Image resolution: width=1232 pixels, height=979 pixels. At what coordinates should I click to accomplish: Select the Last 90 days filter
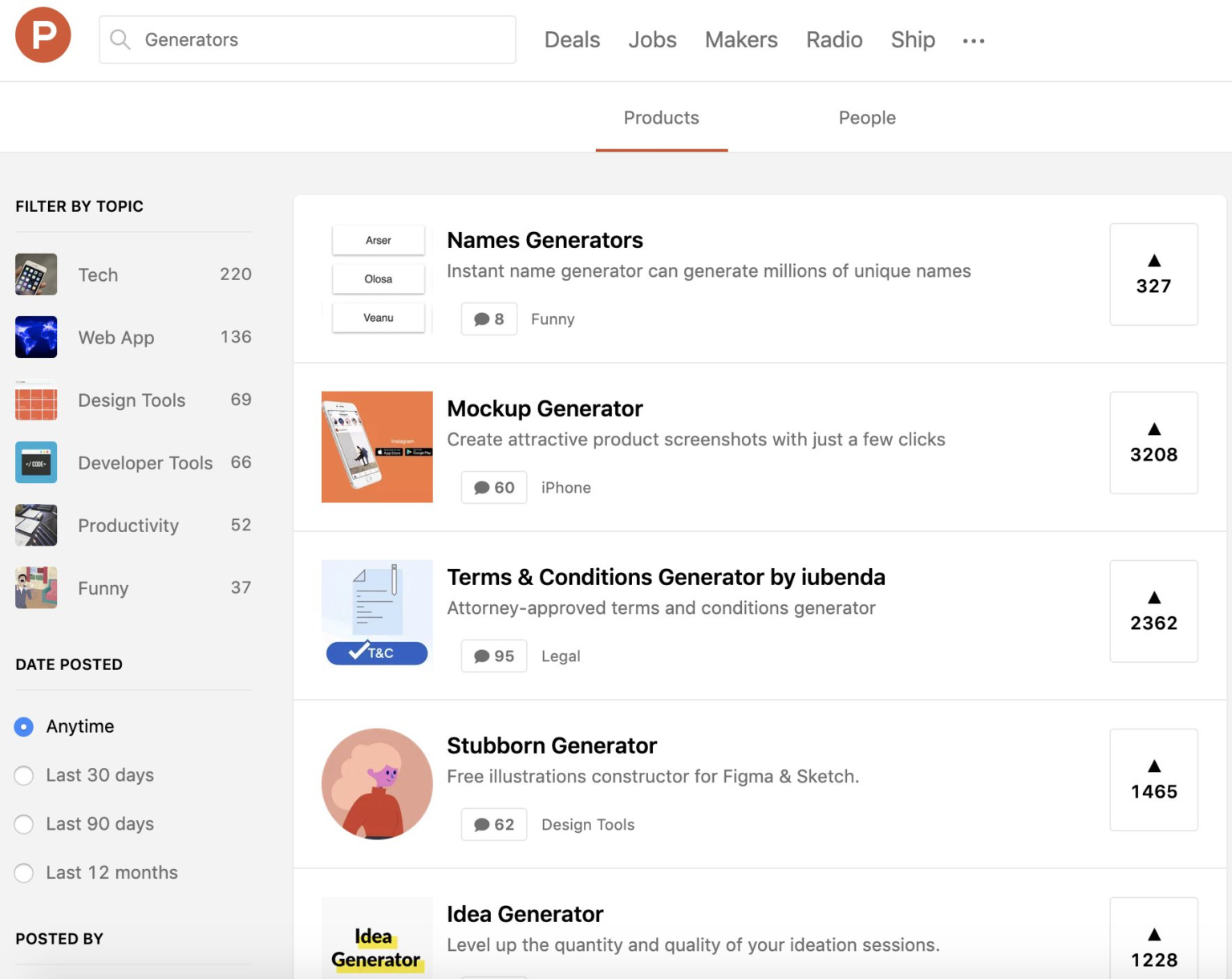click(x=24, y=824)
